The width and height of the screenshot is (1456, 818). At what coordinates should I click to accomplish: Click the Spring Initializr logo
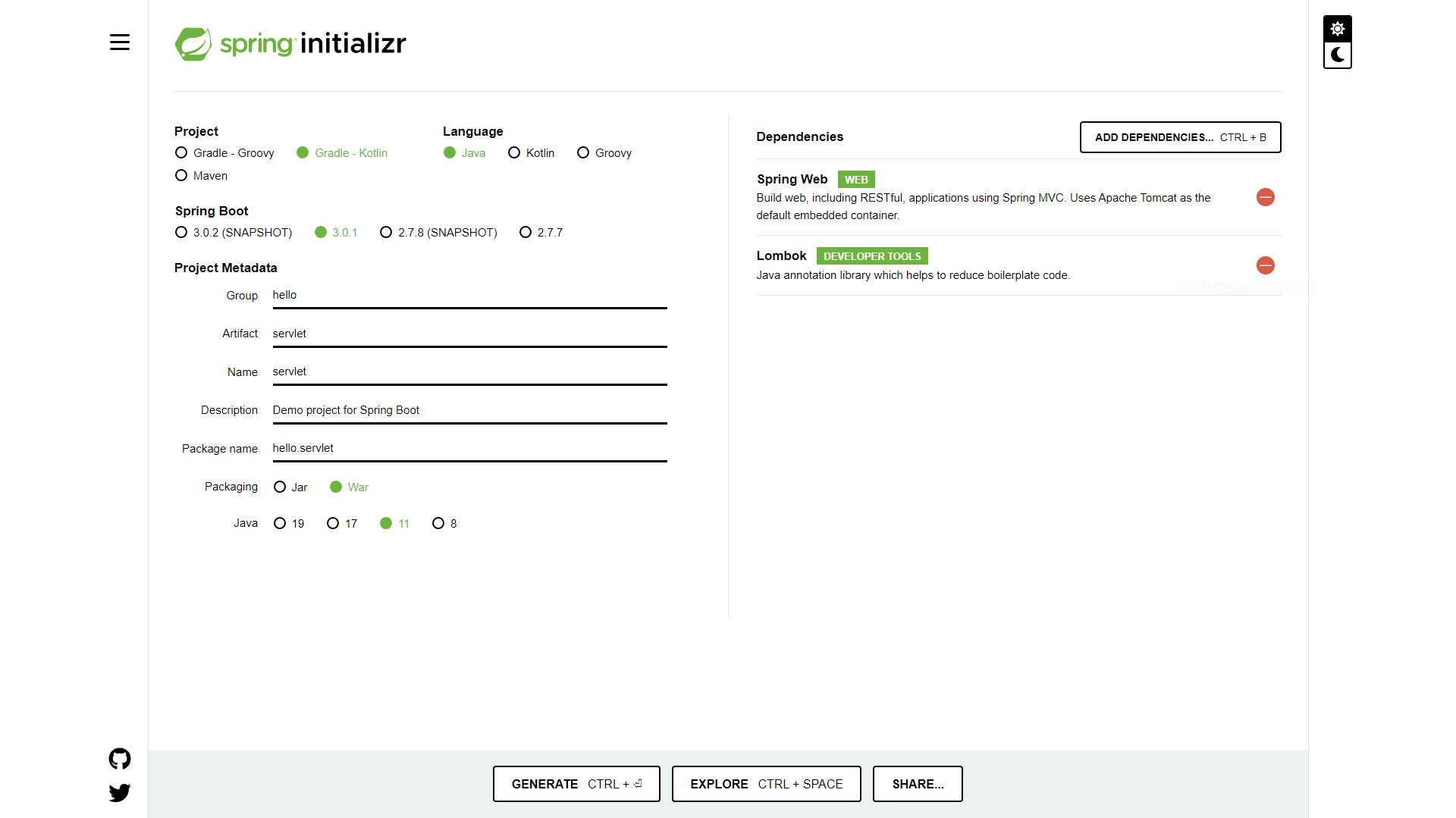point(290,44)
